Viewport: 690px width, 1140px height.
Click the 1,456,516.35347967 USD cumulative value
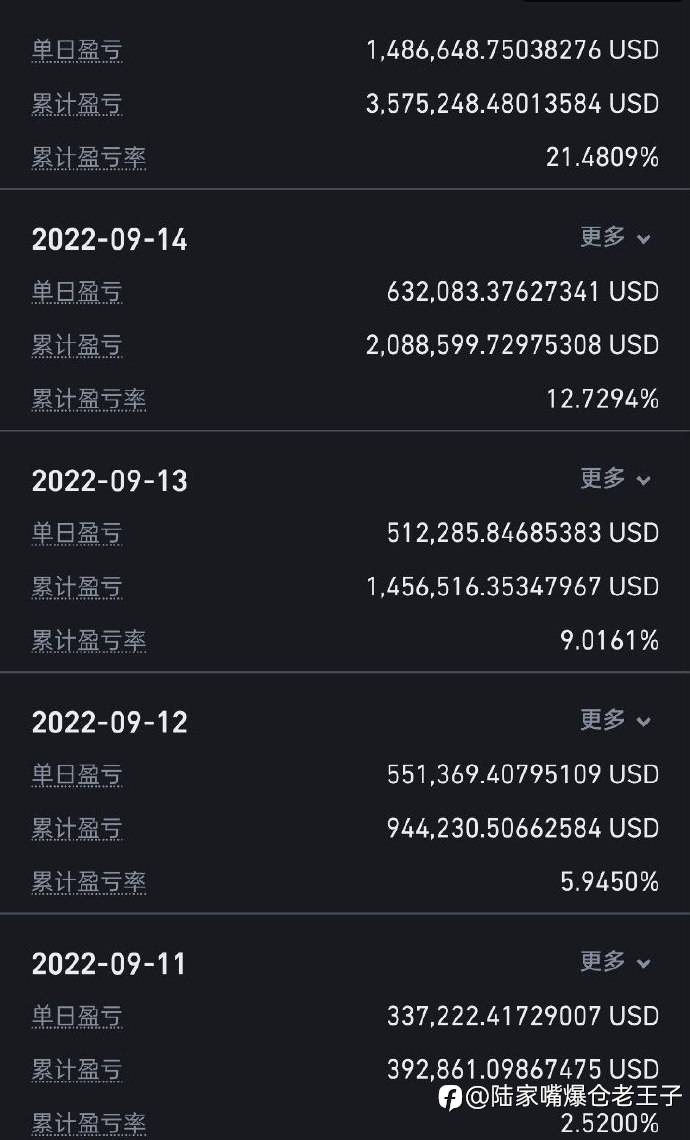click(x=512, y=586)
